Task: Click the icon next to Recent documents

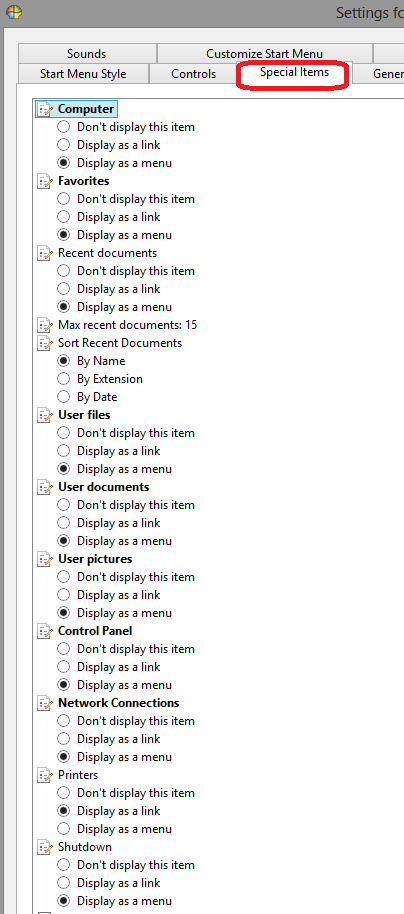Action: point(45,253)
